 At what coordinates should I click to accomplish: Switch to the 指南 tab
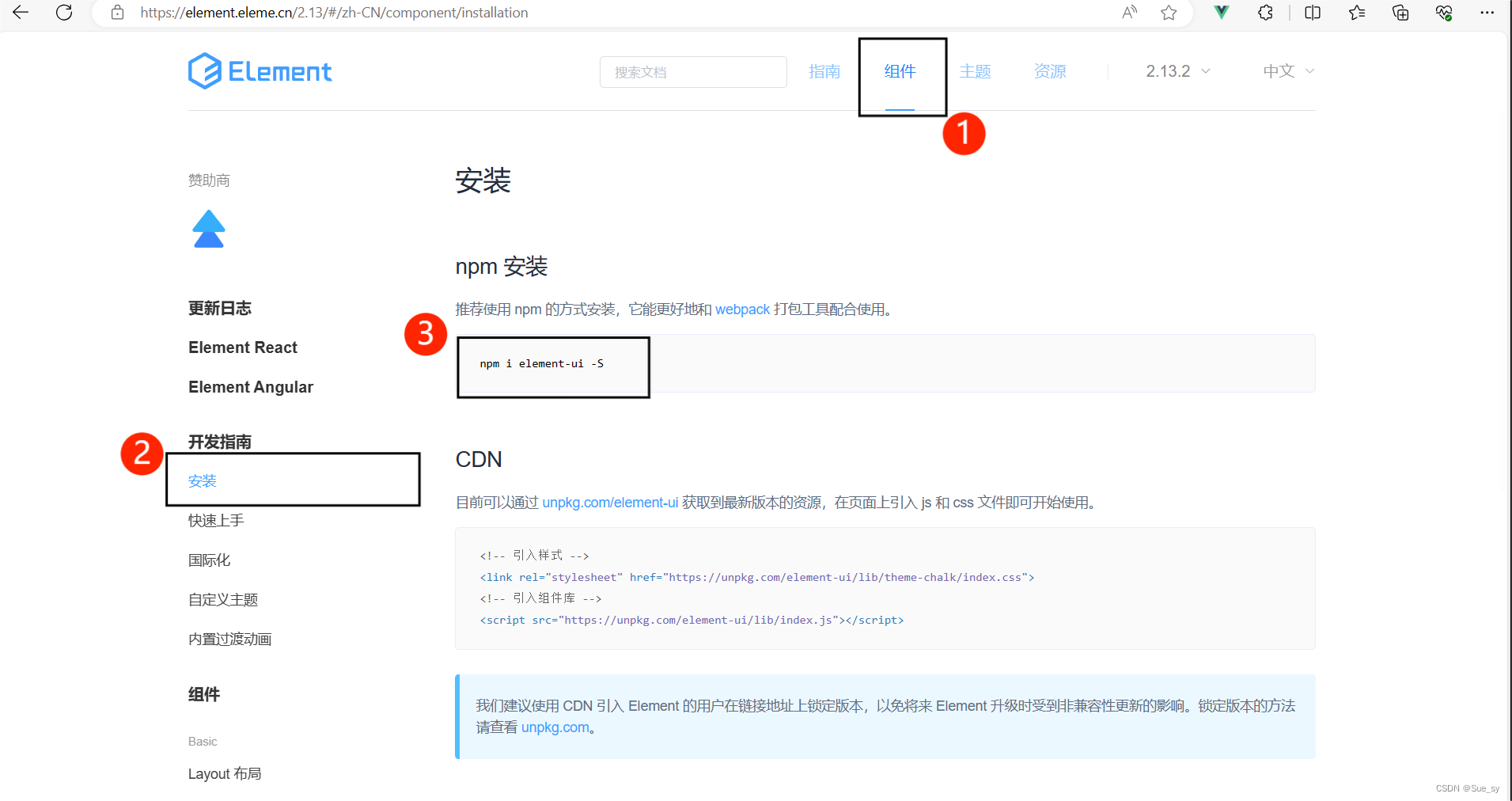(824, 71)
